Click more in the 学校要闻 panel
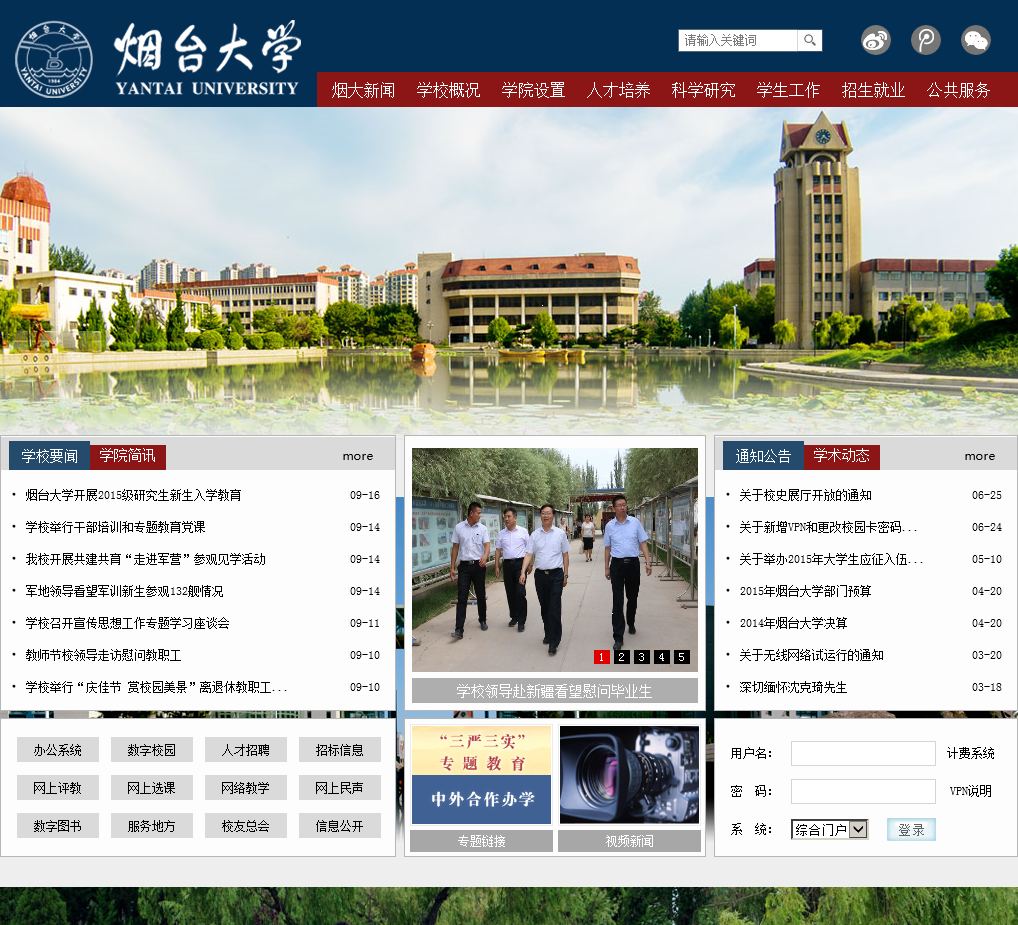Screen dimensions: 1018x925 point(358,456)
